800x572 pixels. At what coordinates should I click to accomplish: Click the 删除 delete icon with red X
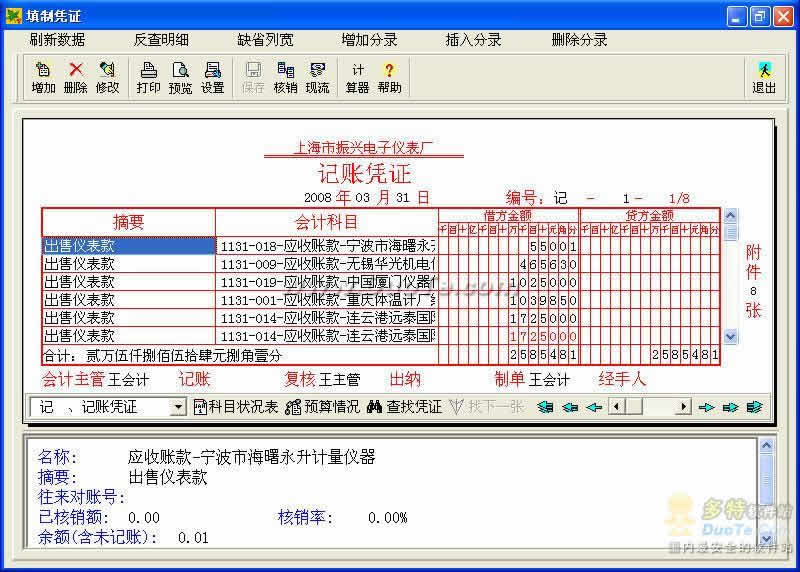[75, 77]
